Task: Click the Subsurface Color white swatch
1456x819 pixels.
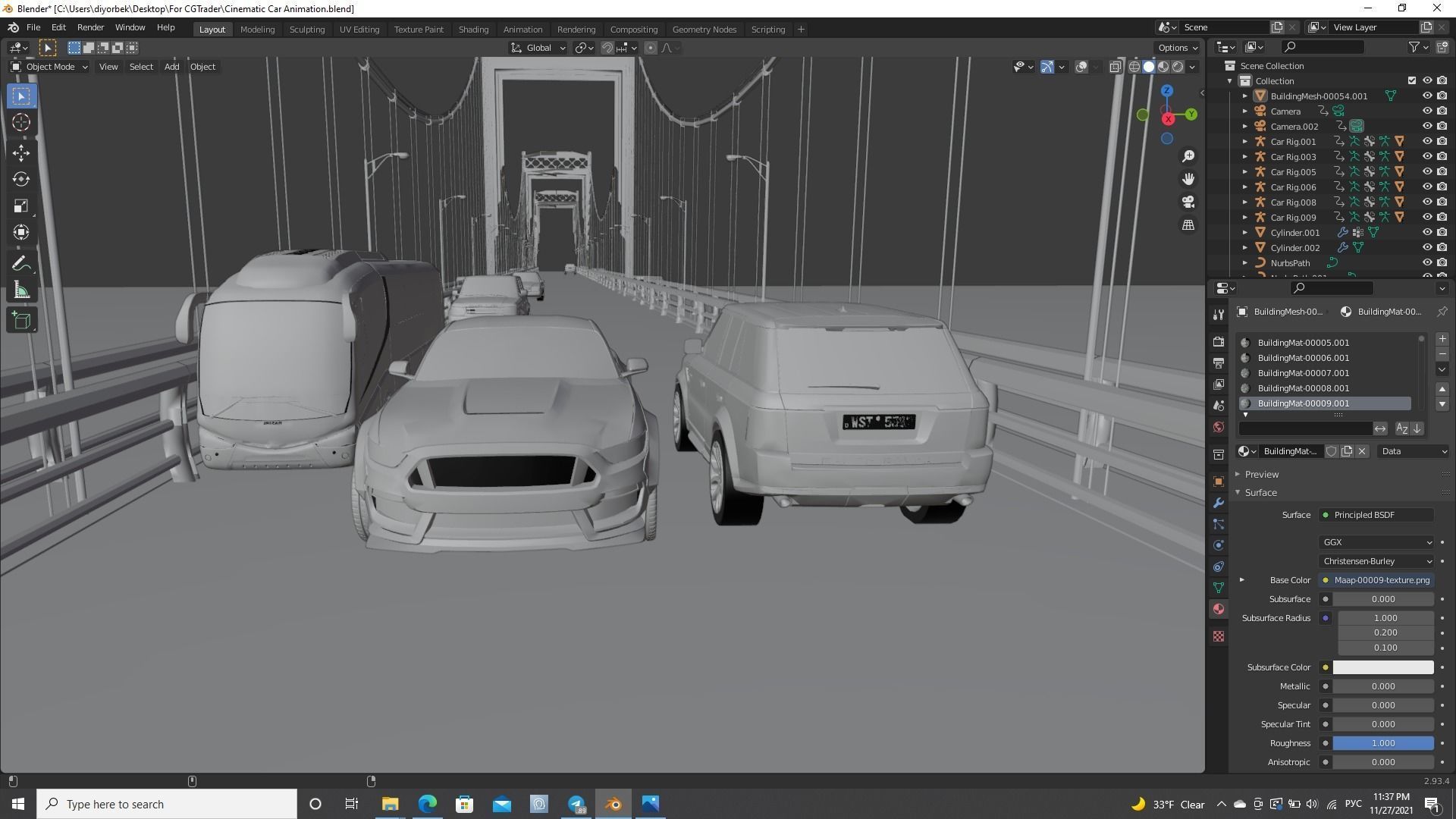Action: [1383, 667]
